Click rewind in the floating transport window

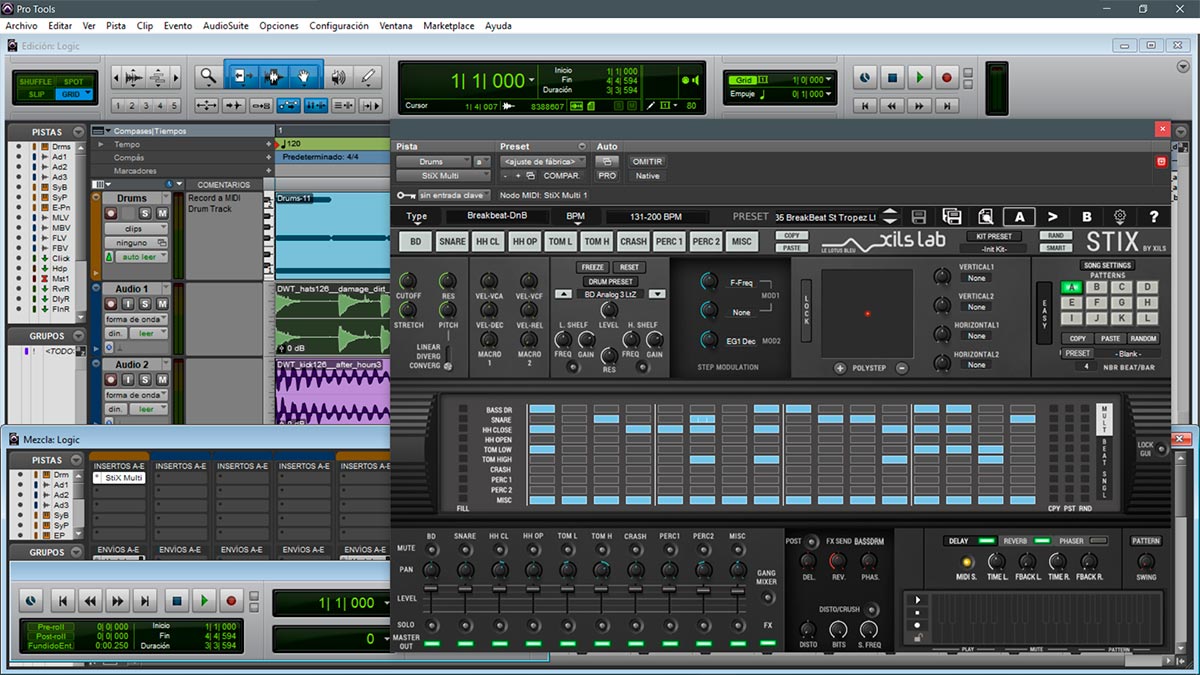coord(90,601)
